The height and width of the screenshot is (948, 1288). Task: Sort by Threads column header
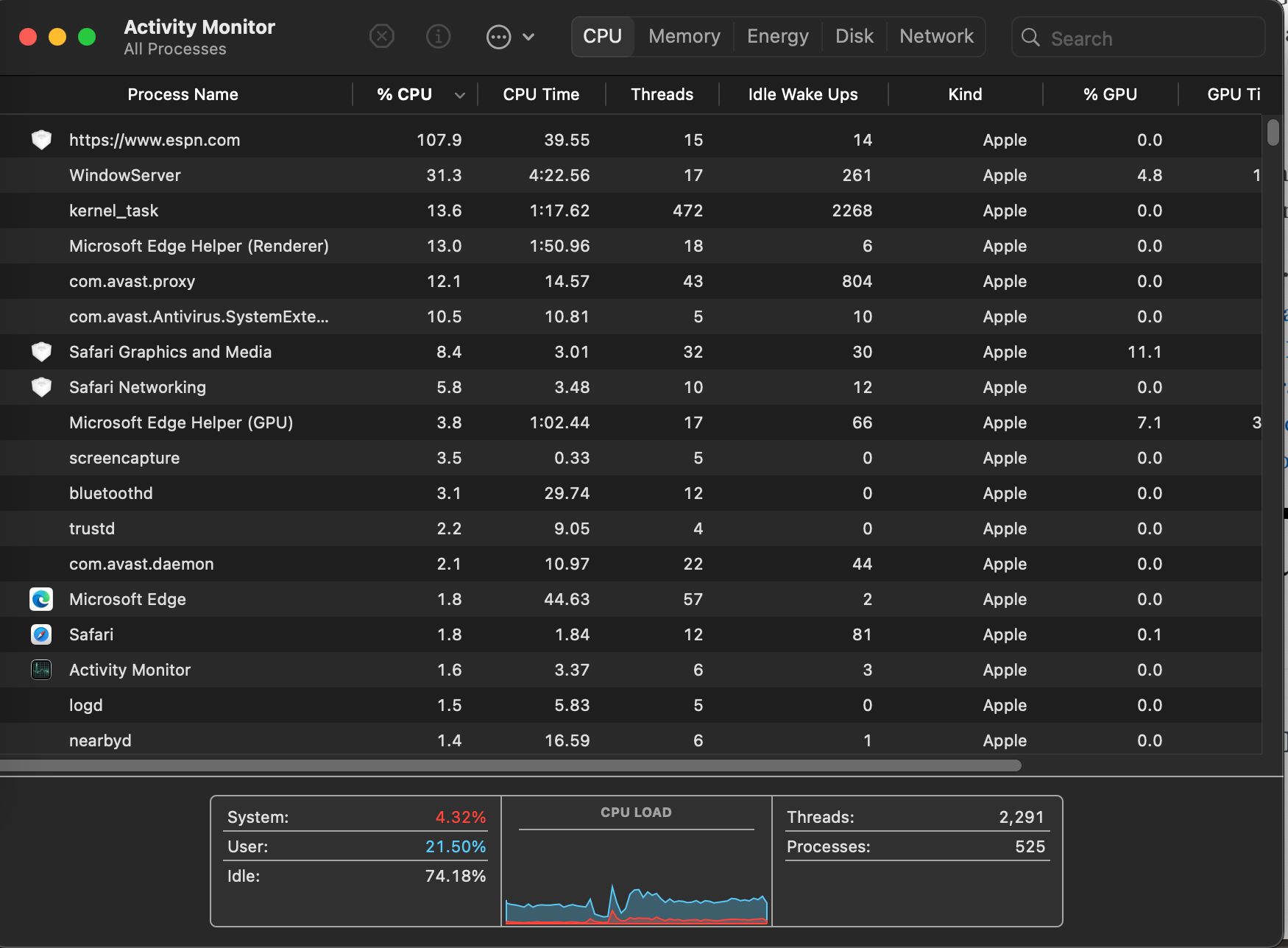662,94
